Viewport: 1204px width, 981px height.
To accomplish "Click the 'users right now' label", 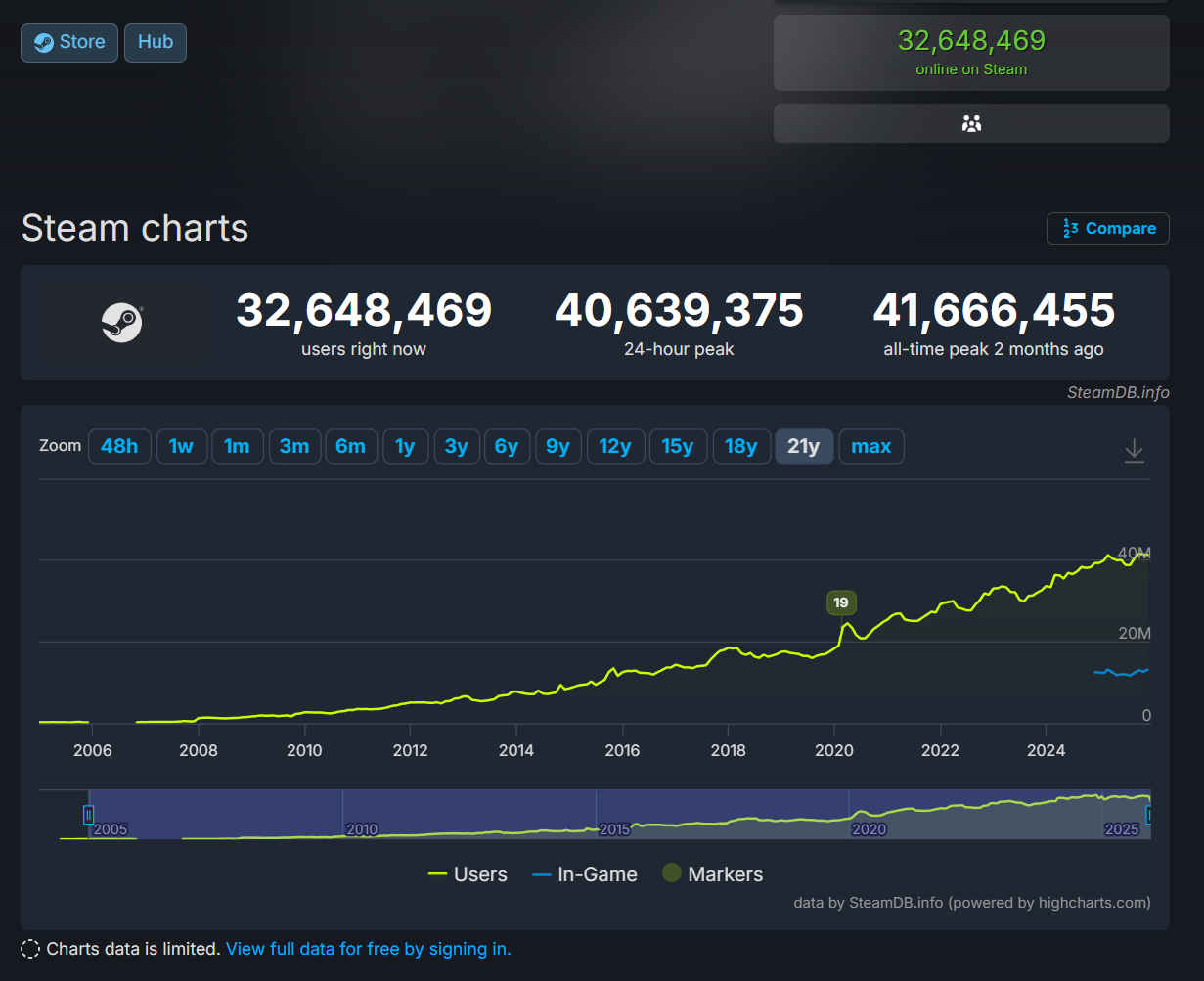I will point(364,349).
